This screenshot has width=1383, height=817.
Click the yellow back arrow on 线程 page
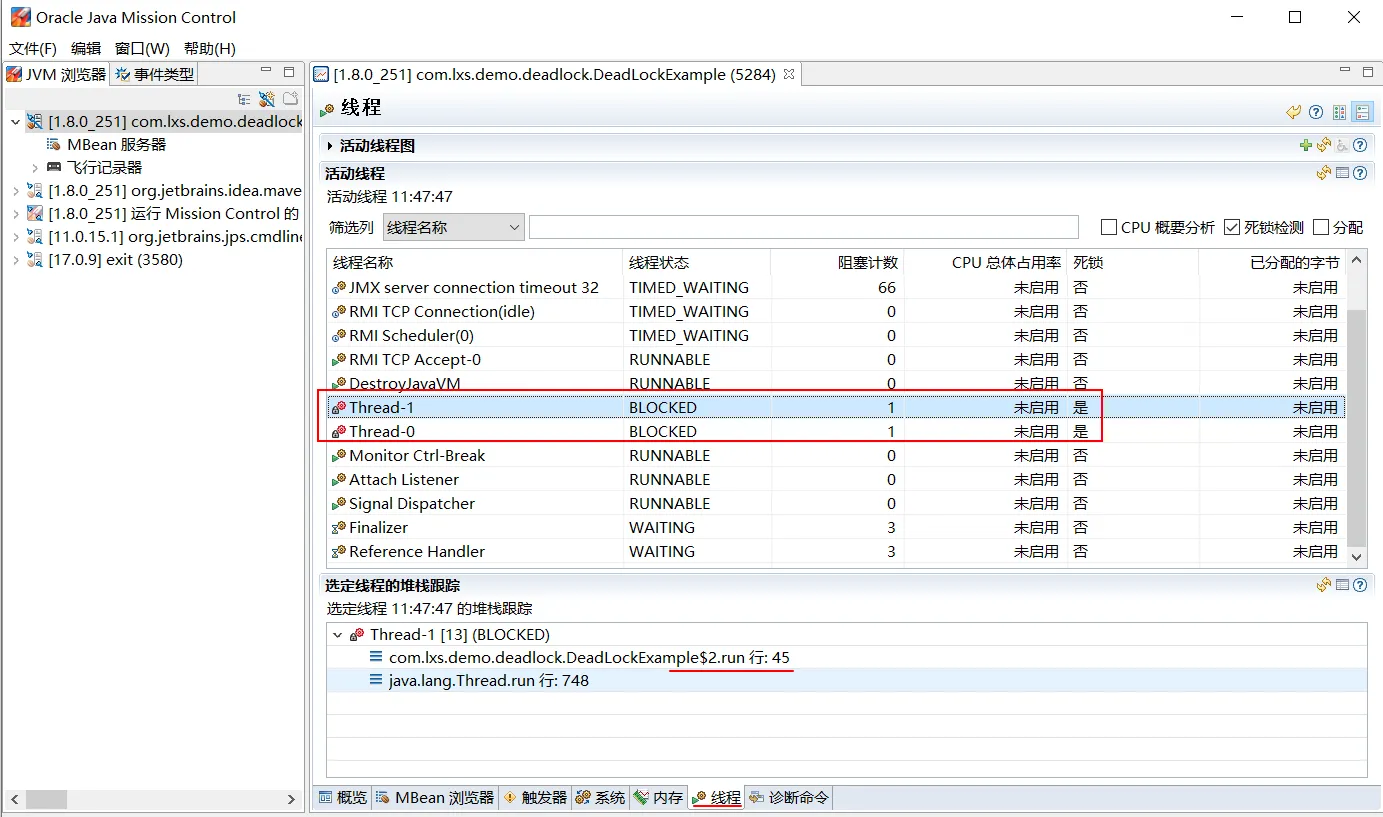click(1294, 112)
